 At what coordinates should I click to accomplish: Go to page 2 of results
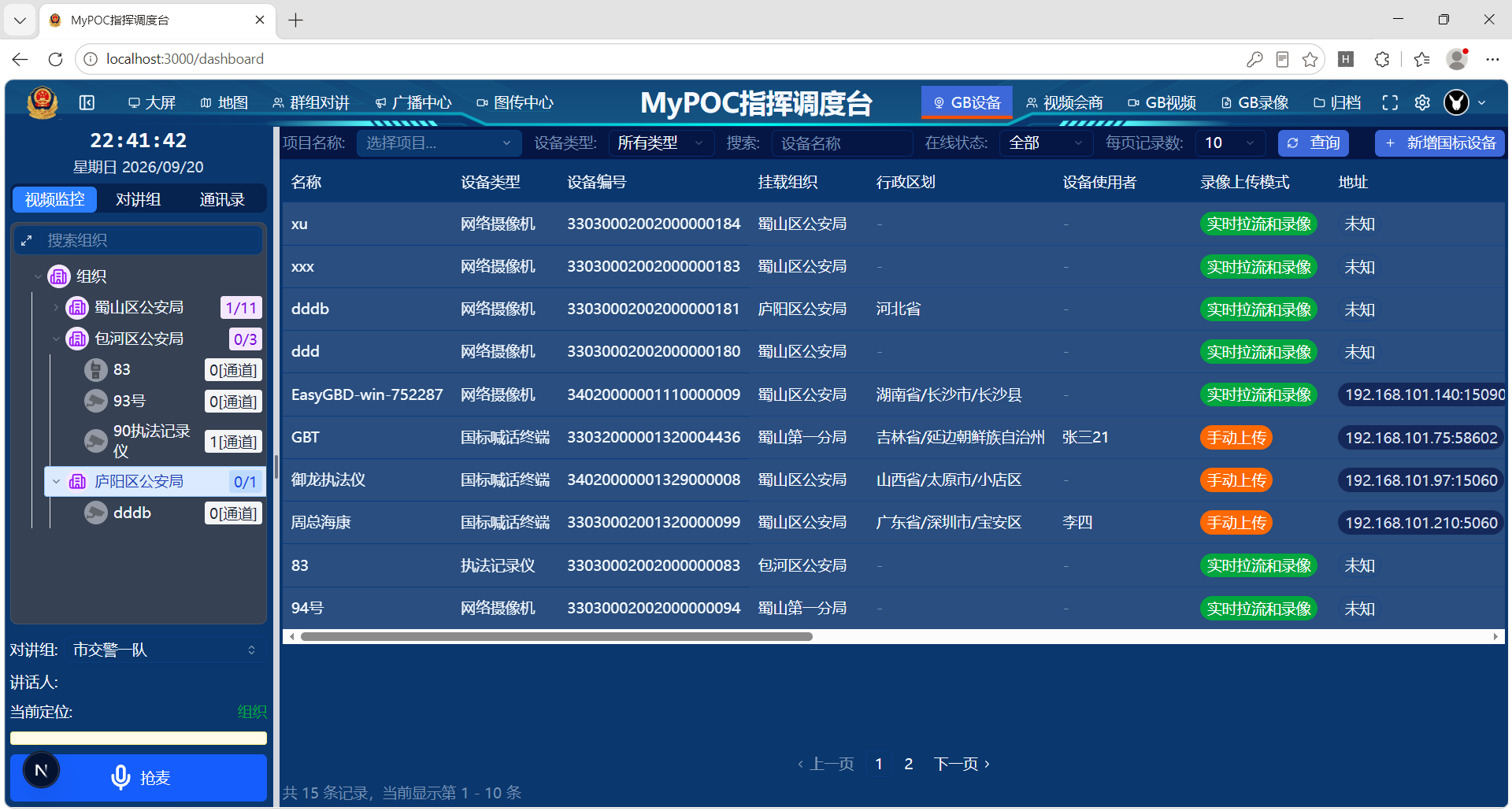[x=909, y=764]
